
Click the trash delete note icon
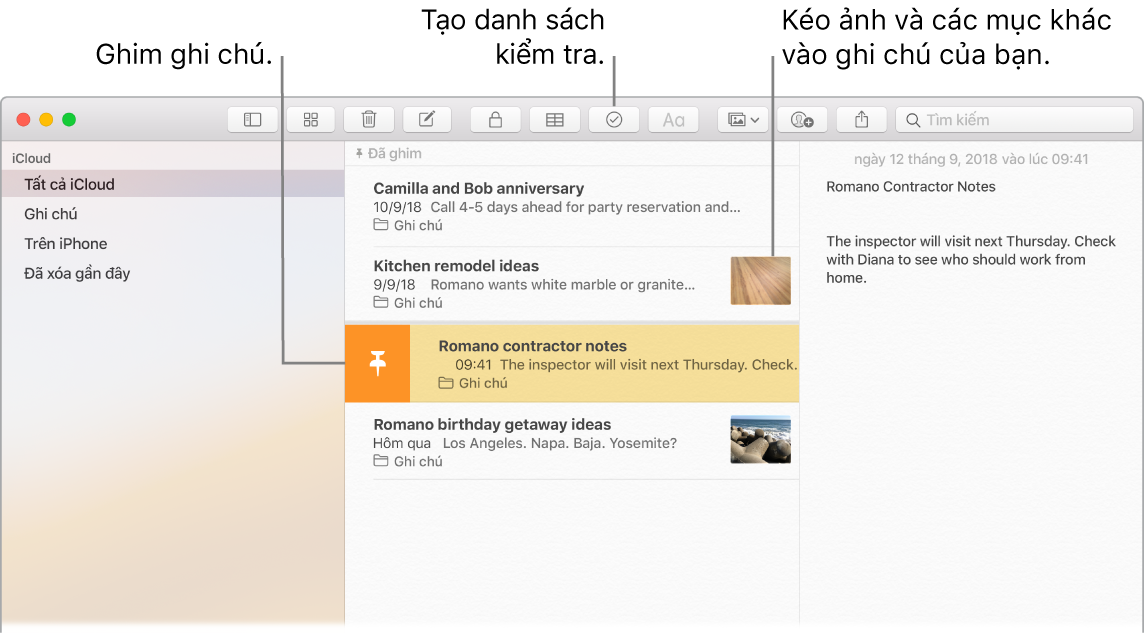(x=369, y=120)
